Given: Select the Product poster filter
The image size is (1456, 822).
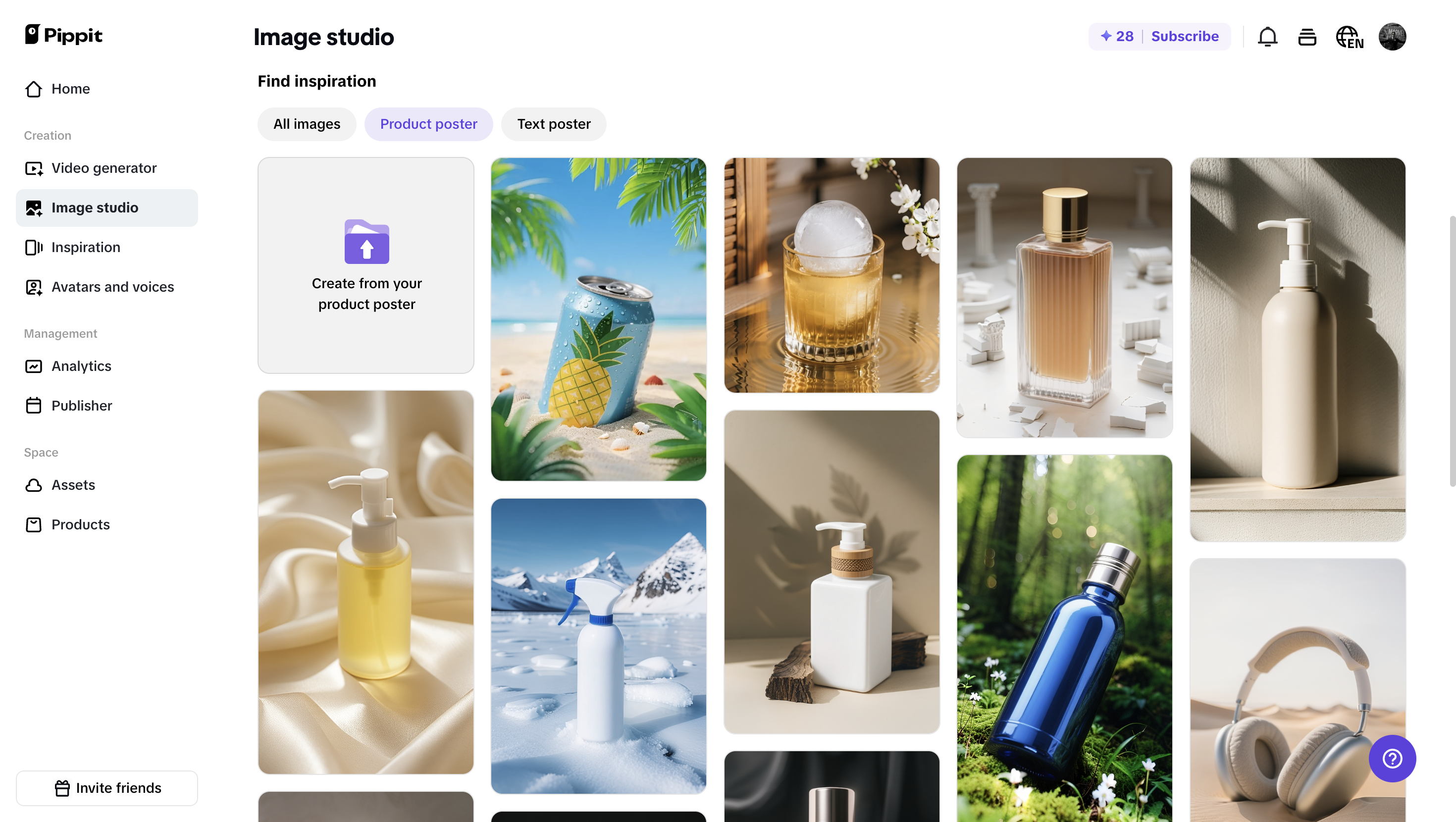Looking at the screenshot, I should click(x=428, y=124).
